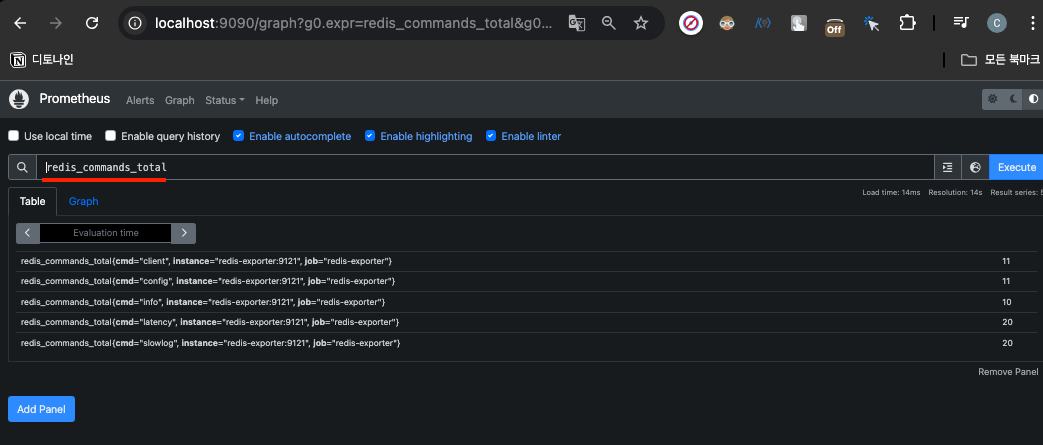Switch to light theme sun icon

coord(992,99)
